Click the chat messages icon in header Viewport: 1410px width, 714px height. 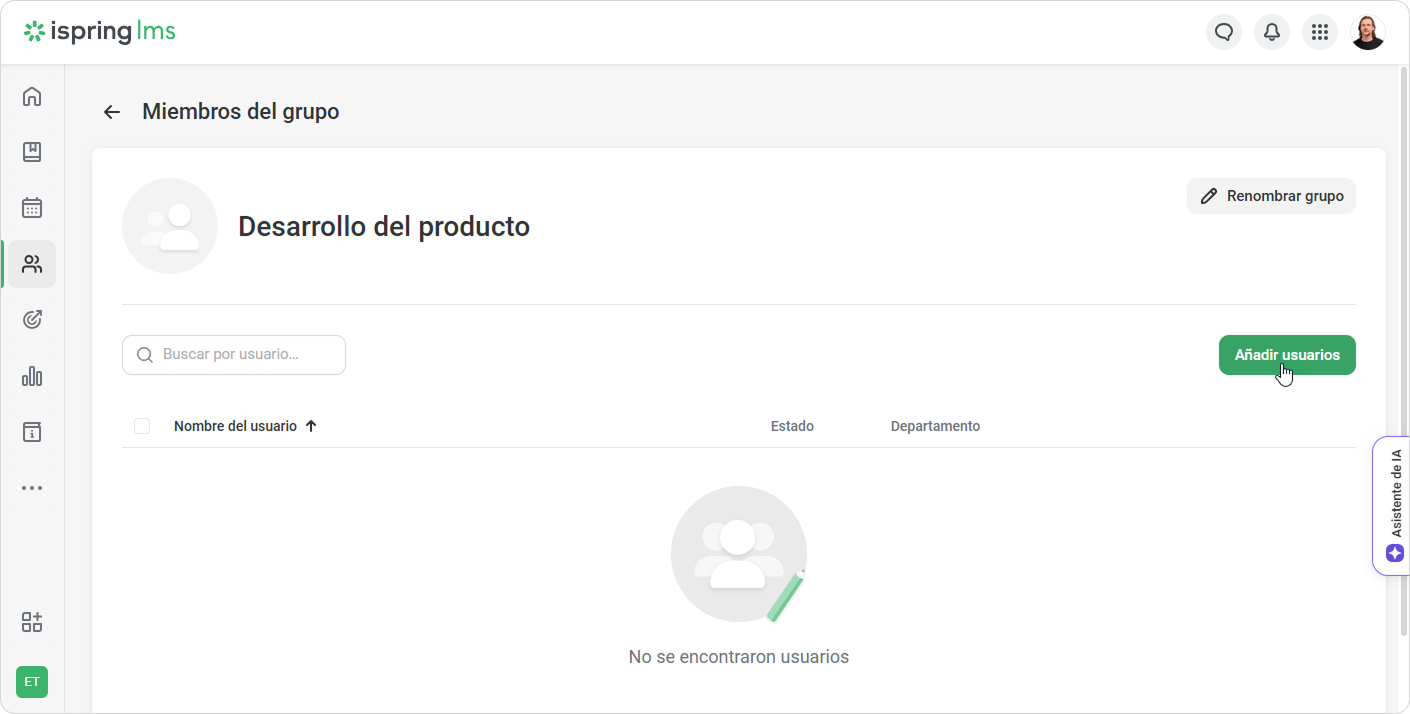pyautogui.click(x=1224, y=32)
